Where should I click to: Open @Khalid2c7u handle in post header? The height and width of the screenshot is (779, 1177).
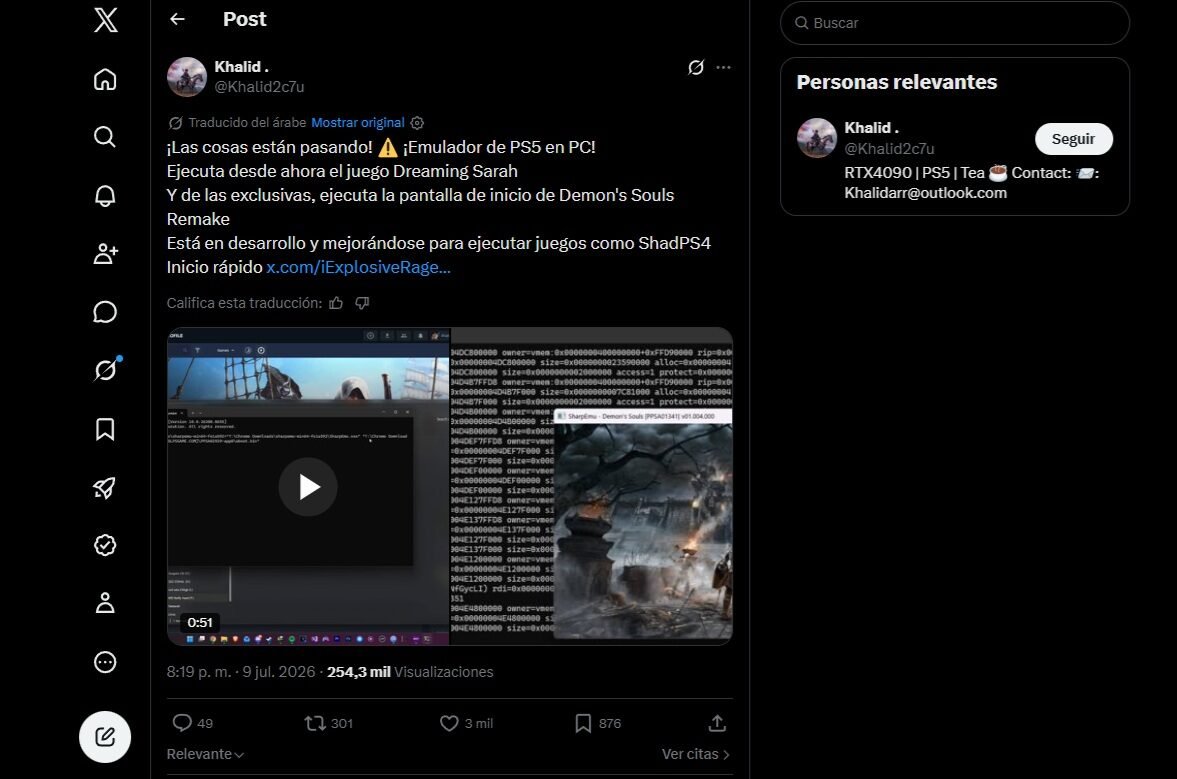(259, 87)
